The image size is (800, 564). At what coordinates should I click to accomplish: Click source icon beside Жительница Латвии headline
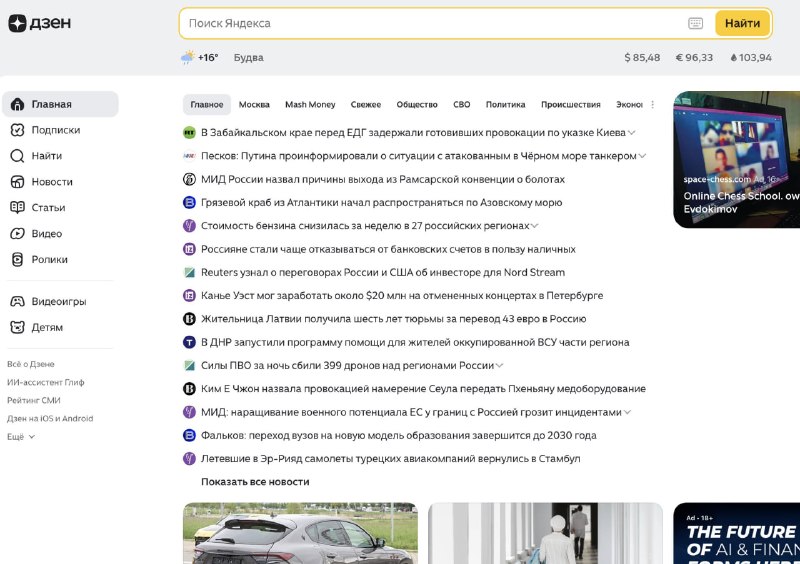coord(189,319)
